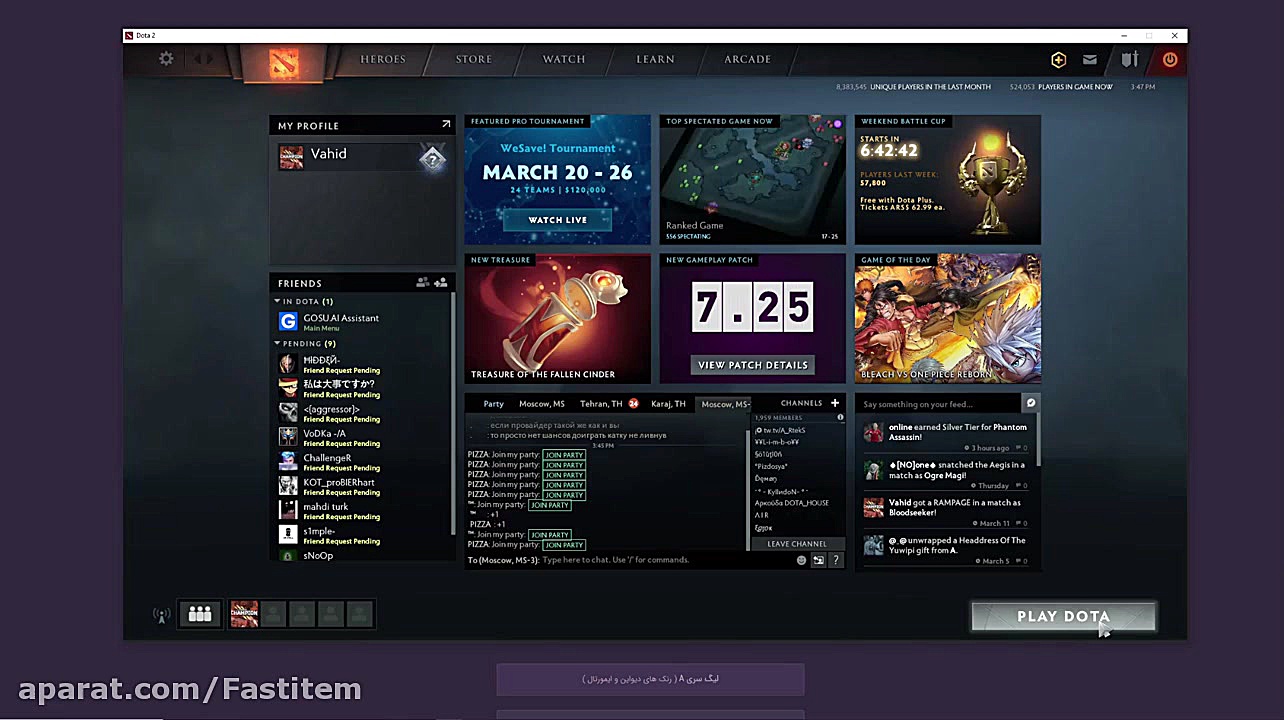1284x720 pixels.
Task: Click the channel info icon by members count
Action: click(x=840, y=417)
